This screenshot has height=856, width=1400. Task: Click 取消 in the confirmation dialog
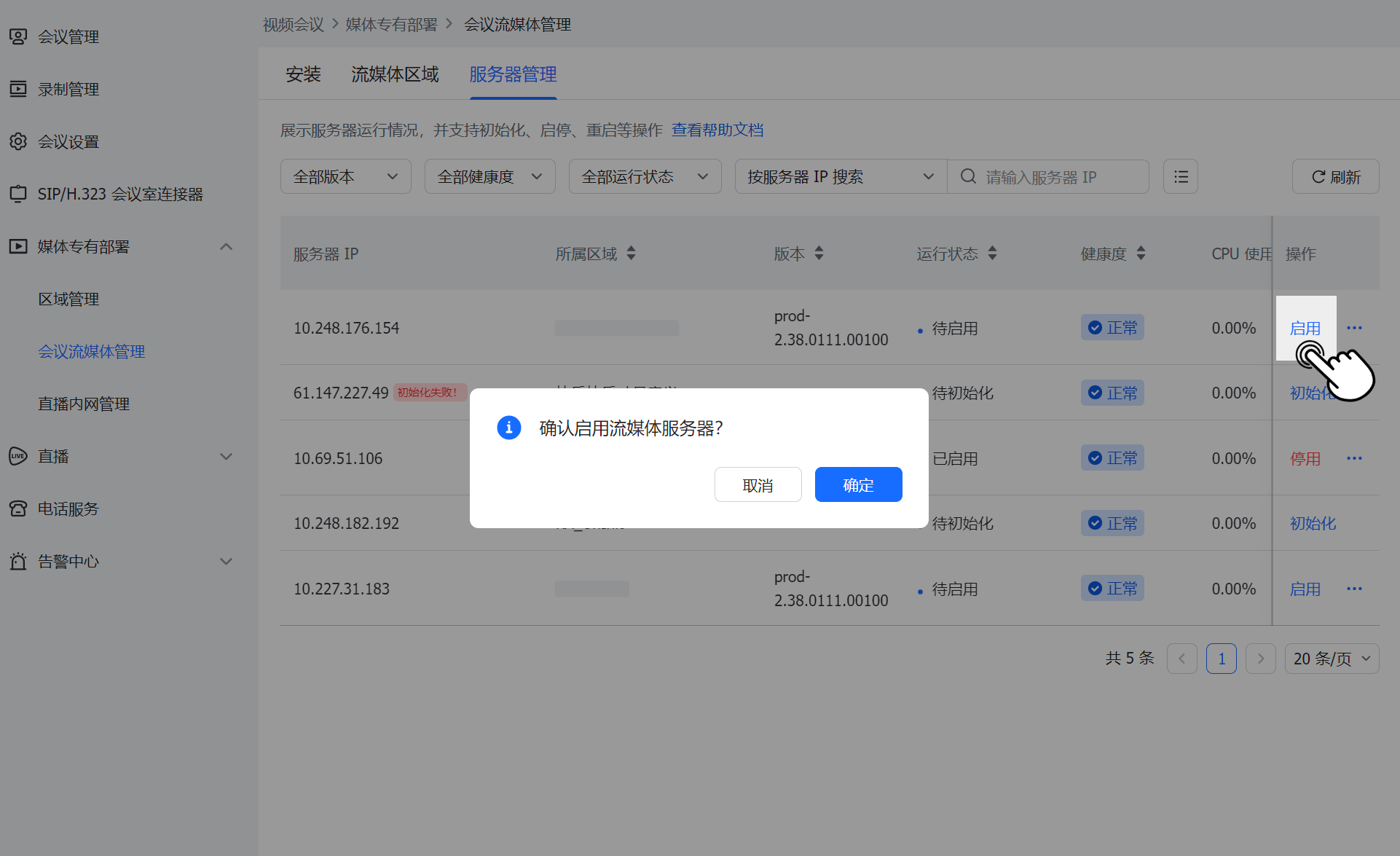[758, 485]
